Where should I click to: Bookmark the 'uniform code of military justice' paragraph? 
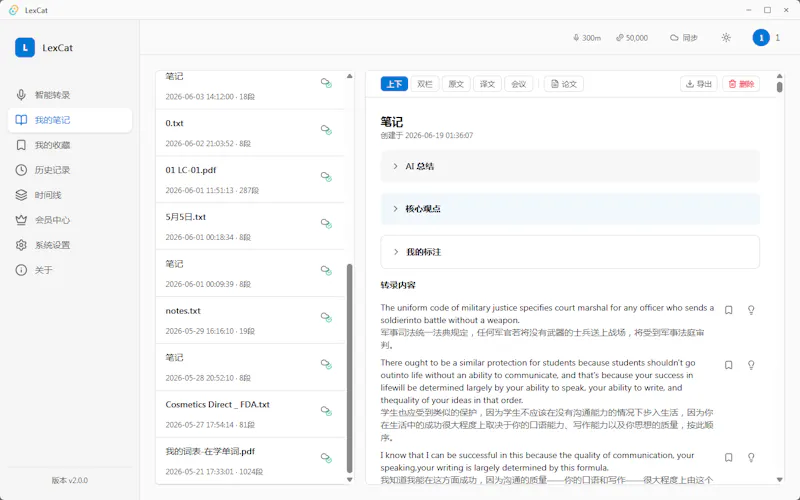(729, 310)
